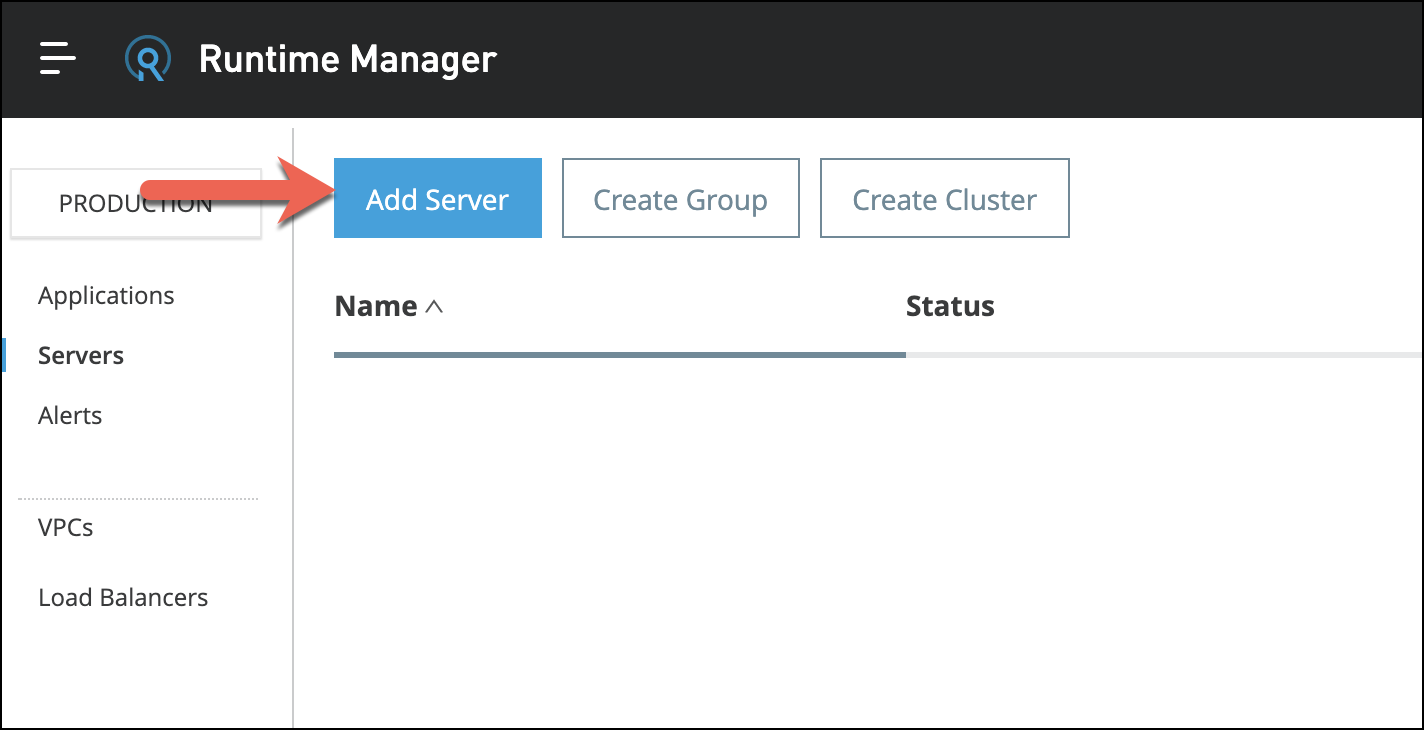This screenshot has width=1424, height=730.
Task: Click the Runtime Manager logo icon
Action: [x=148, y=59]
